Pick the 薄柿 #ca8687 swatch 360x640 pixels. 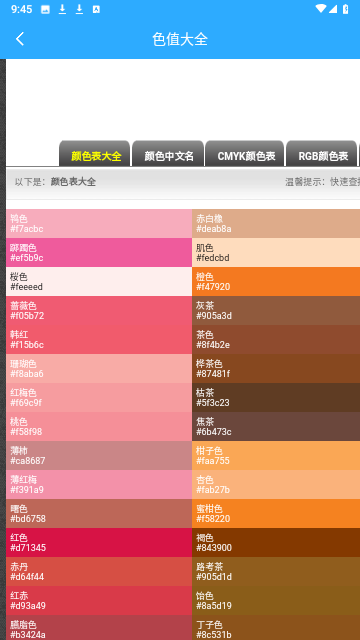[99, 456]
